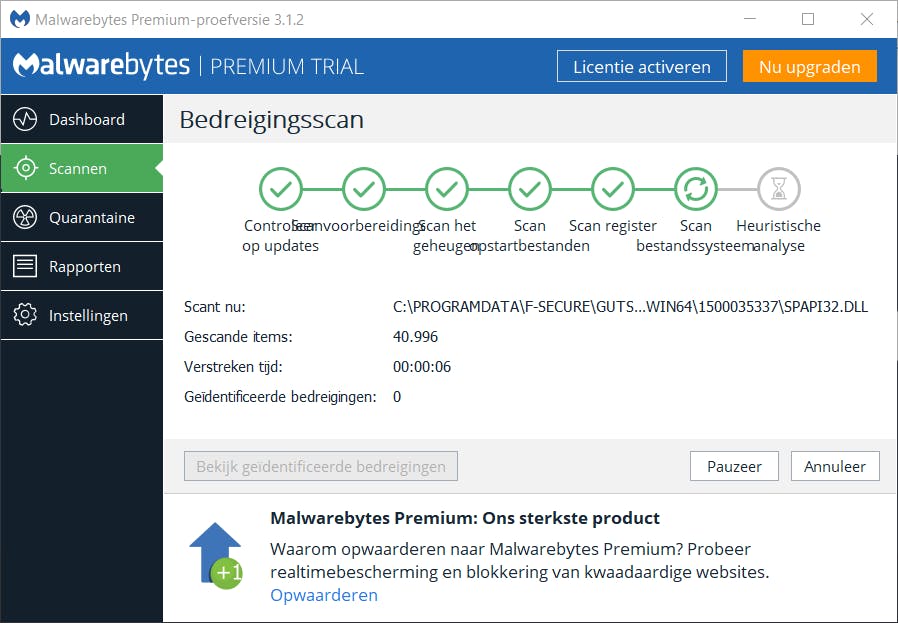
Task: Click the spinning Scan bestandssysteem step icon
Action: click(695, 188)
